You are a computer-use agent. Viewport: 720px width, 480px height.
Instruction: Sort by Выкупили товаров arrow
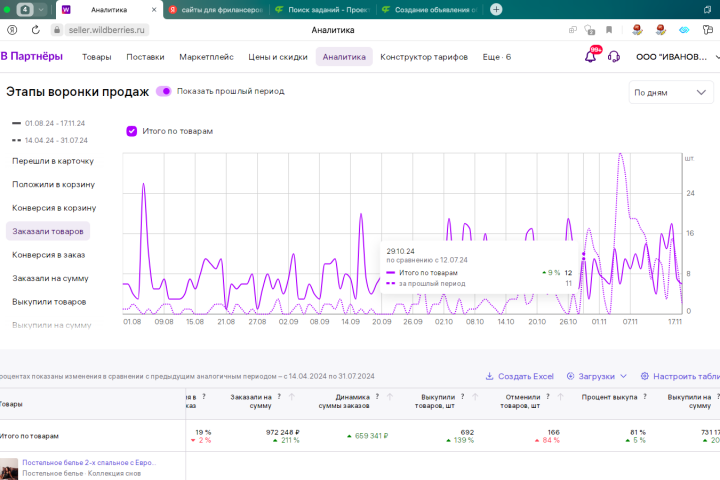tap(475, 397)
